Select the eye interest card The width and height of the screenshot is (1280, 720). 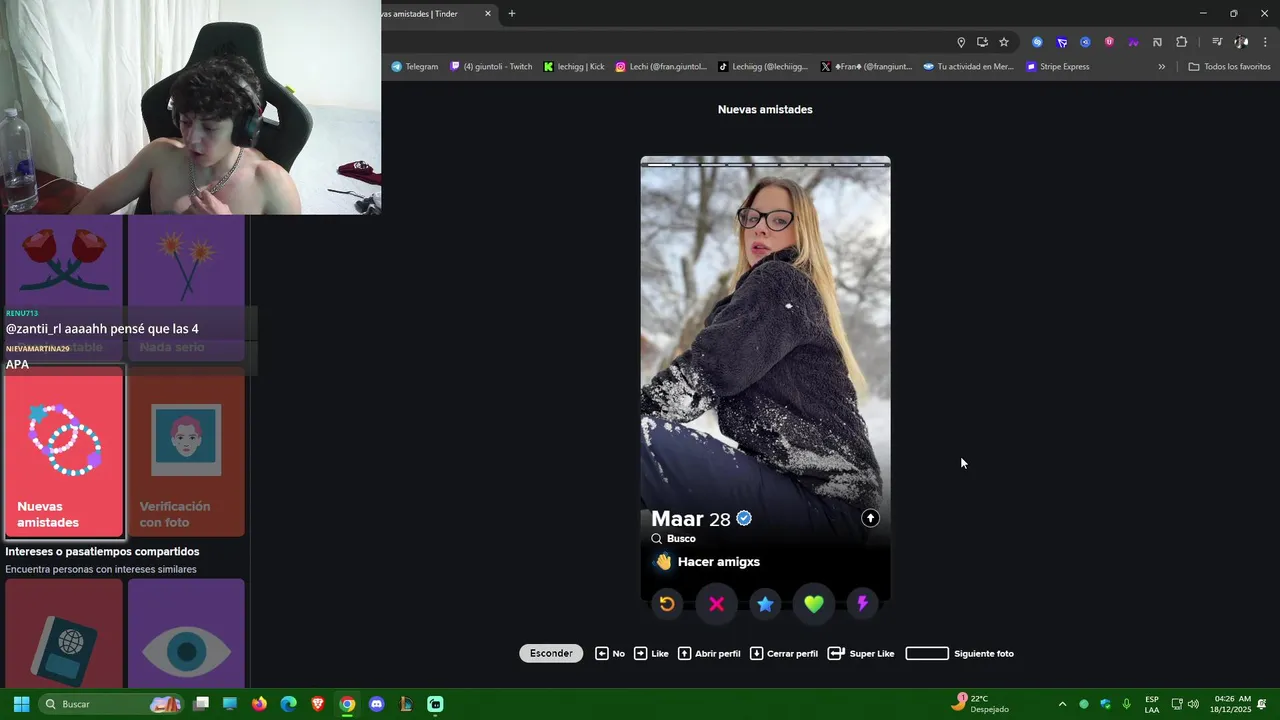point(186,633)
